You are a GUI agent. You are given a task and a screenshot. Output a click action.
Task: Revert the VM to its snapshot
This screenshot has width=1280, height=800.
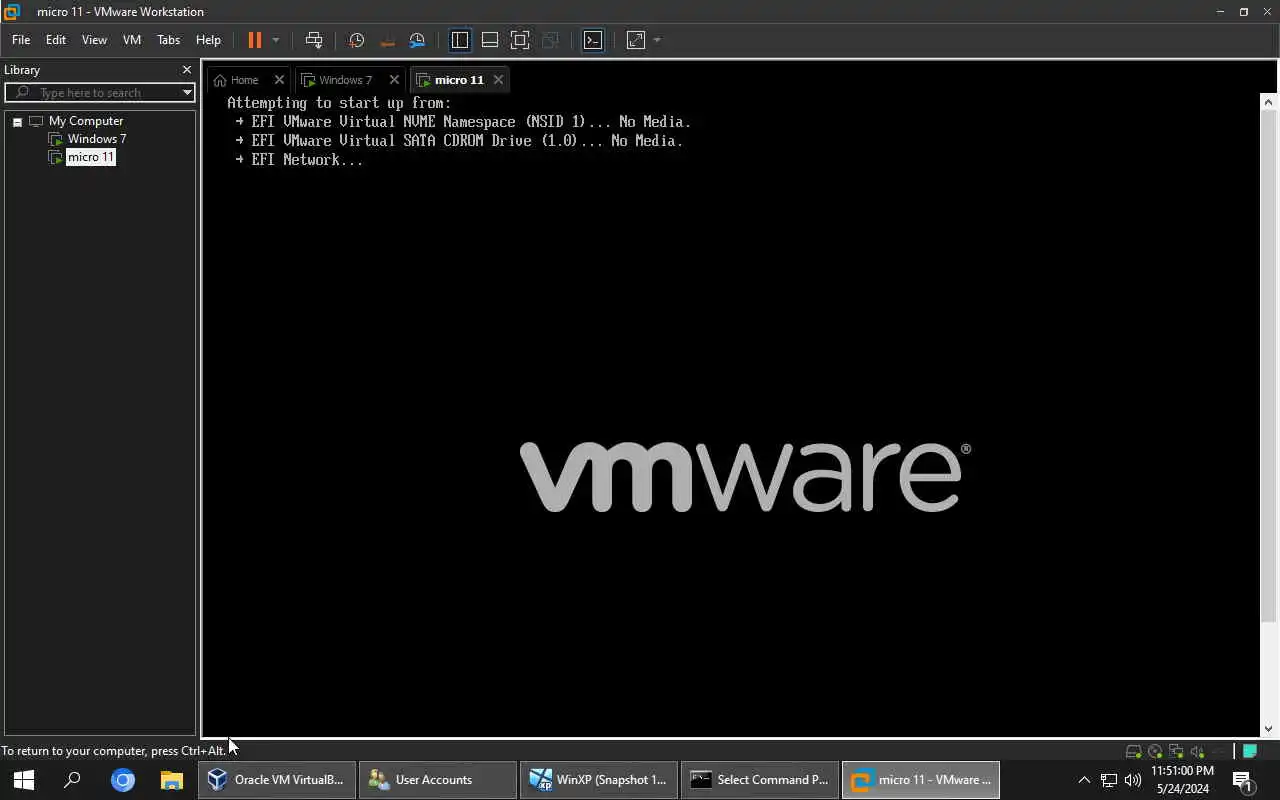[387, 40]
